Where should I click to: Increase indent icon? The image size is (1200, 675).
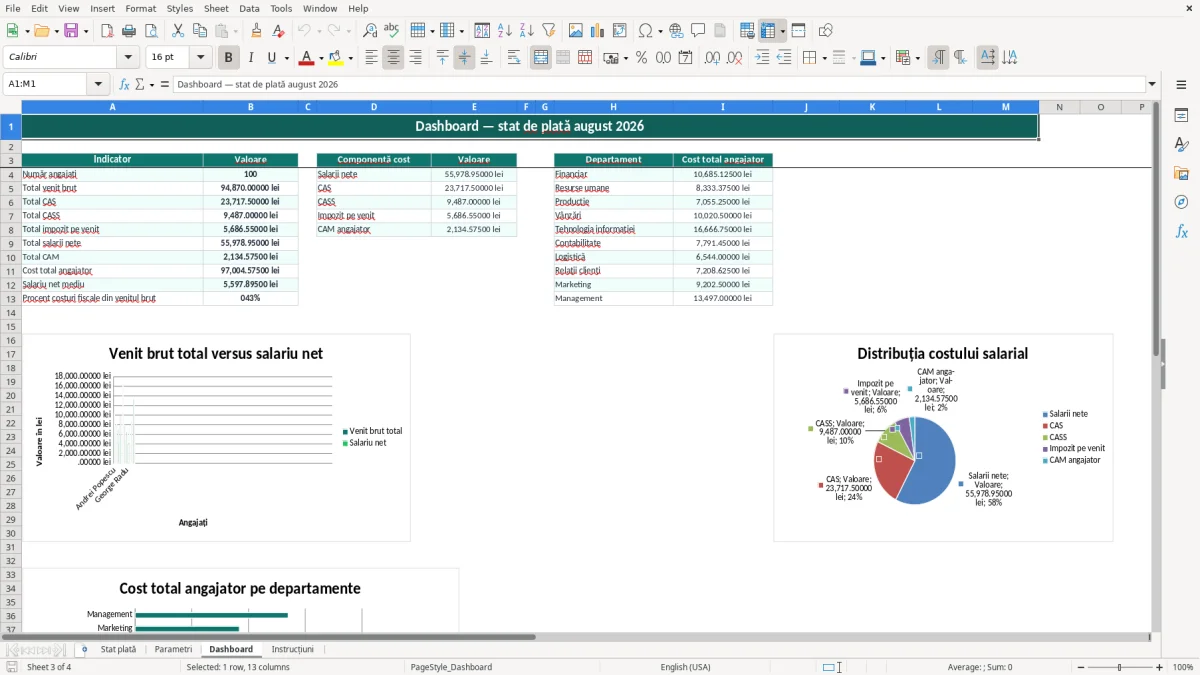(762, 58)
